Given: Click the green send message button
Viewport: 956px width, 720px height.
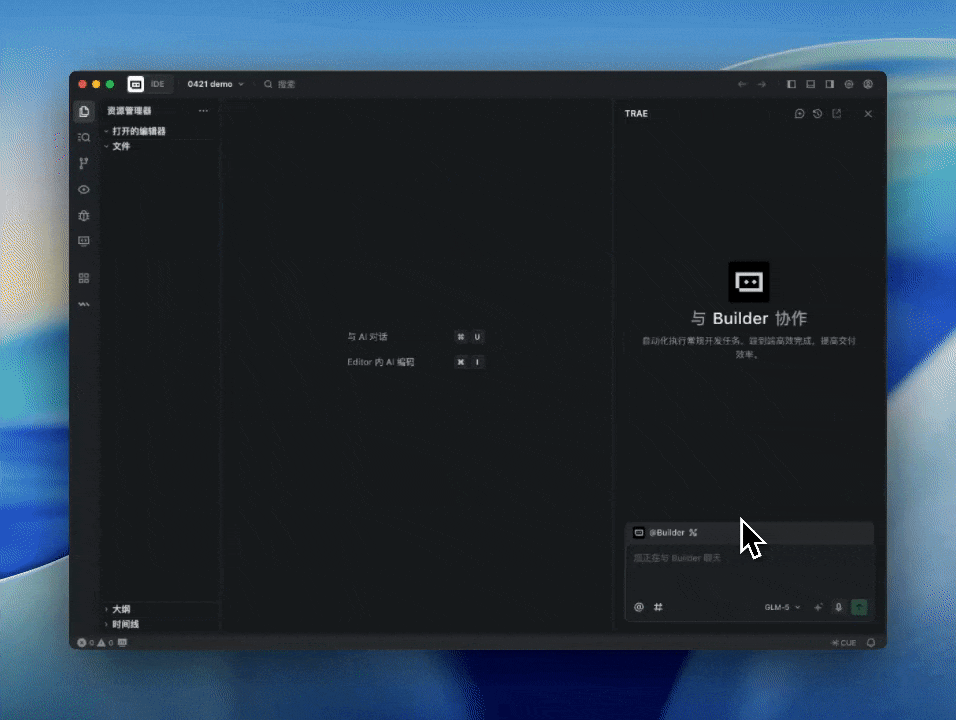Looking at the screenshot, I should pyautogui.click(x=859, y=607).
